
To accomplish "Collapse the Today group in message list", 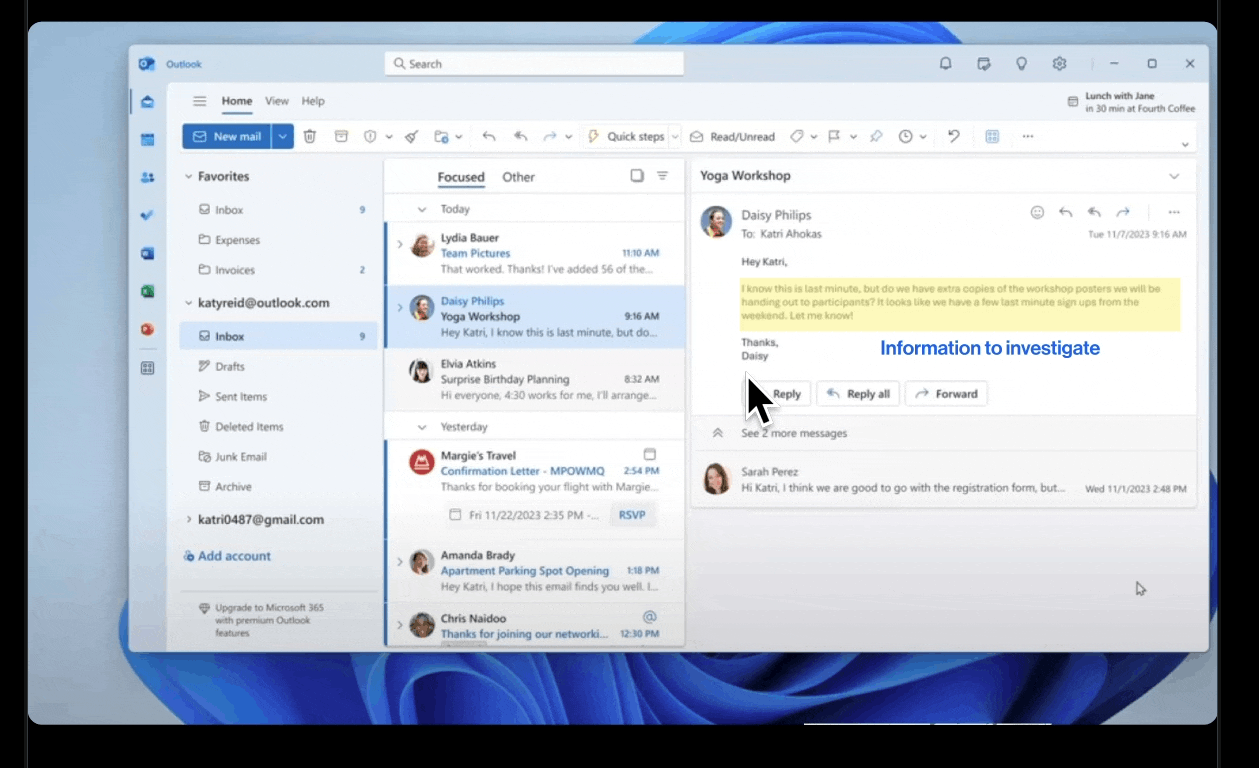I will pos(422,209).
